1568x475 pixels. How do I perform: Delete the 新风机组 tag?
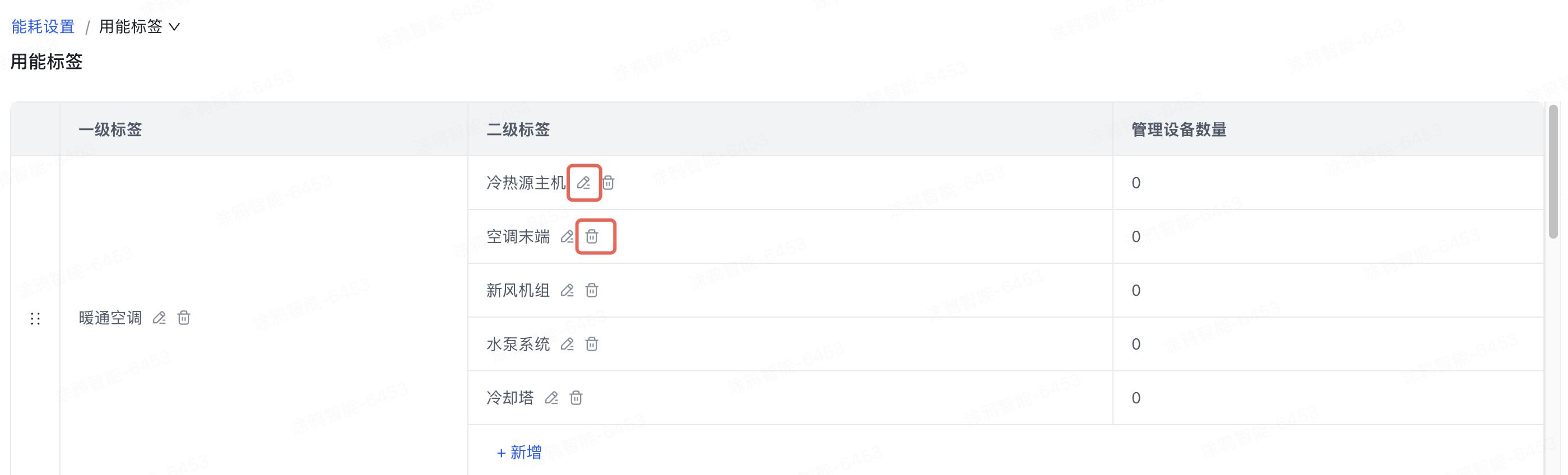coord(592,290)
